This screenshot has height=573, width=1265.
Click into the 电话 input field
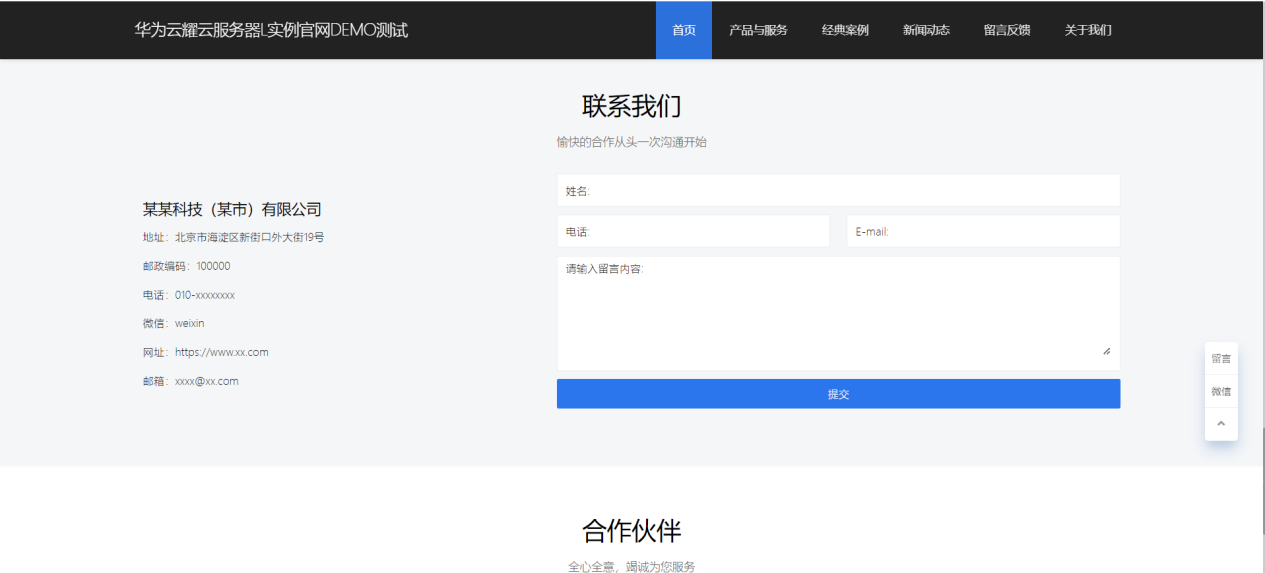pos(693,231)
